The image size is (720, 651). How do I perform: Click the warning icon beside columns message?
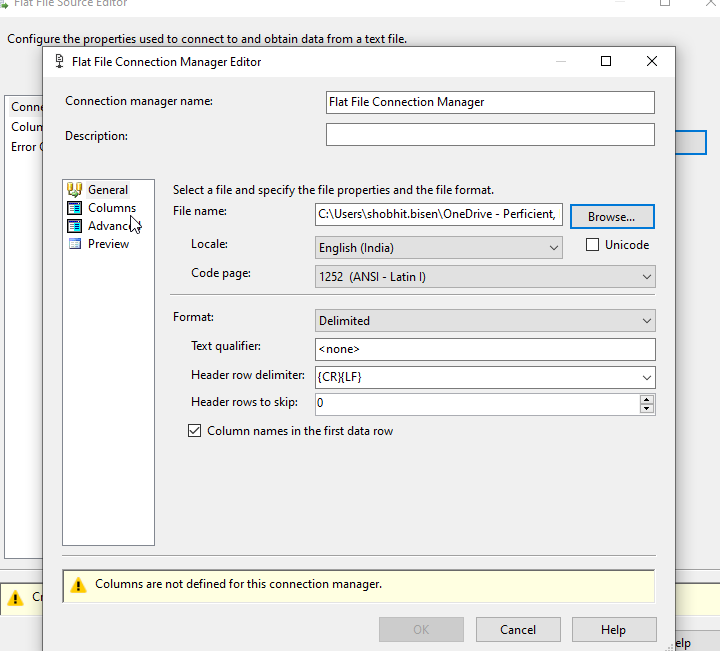pos(78,585)
